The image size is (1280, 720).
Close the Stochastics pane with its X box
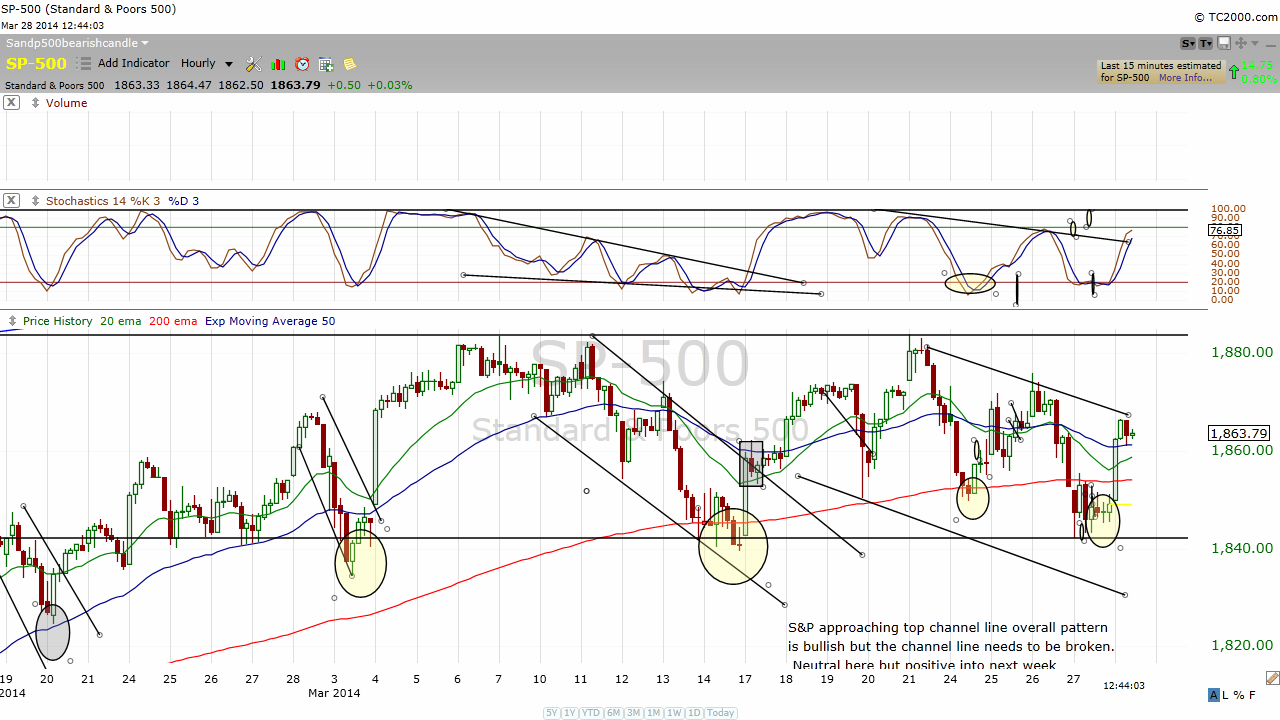click(11, 201)
